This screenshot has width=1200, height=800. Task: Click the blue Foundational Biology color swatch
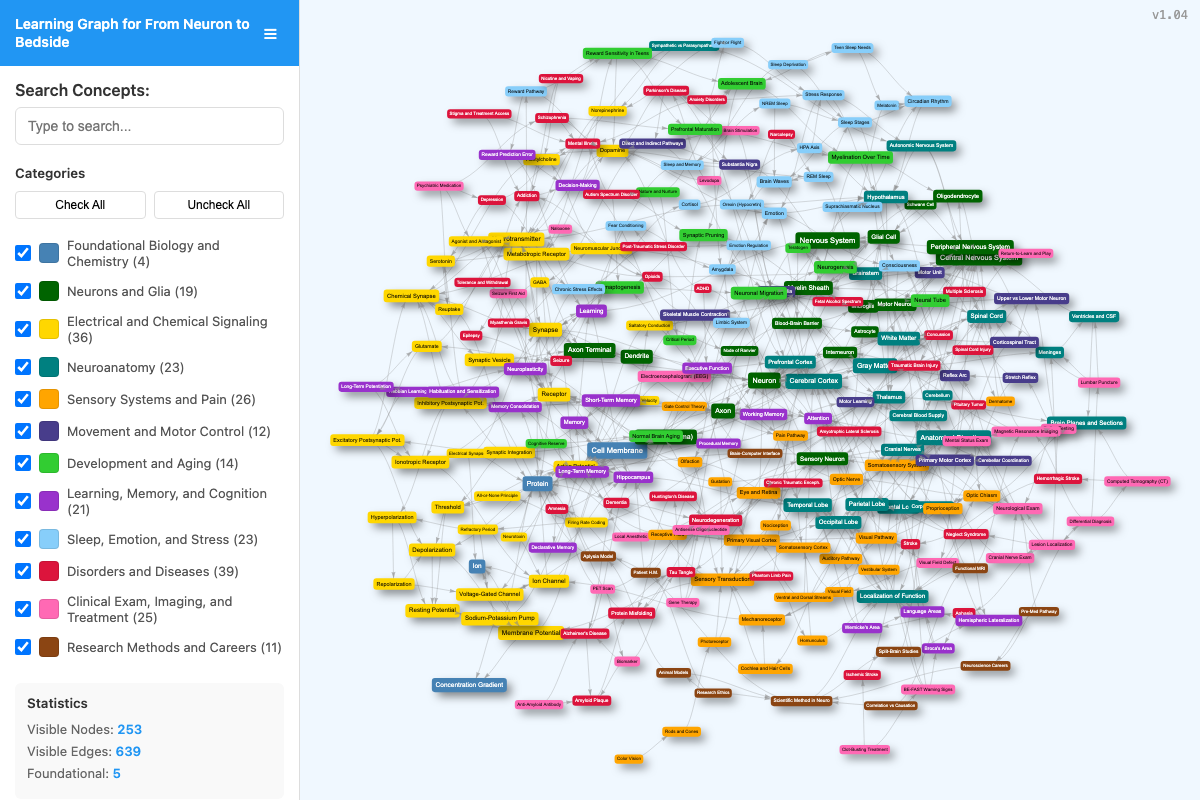(x=49, y=253)
